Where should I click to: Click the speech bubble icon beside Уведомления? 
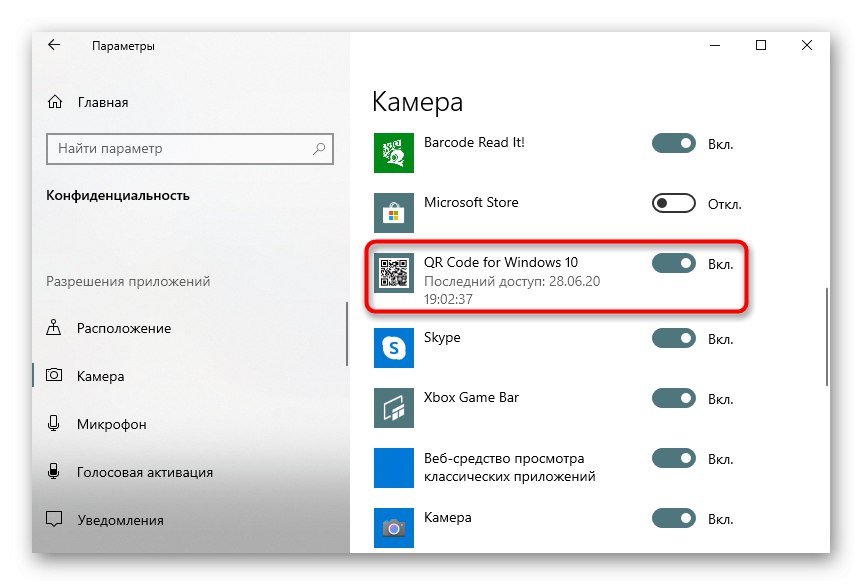click(52, 519)
